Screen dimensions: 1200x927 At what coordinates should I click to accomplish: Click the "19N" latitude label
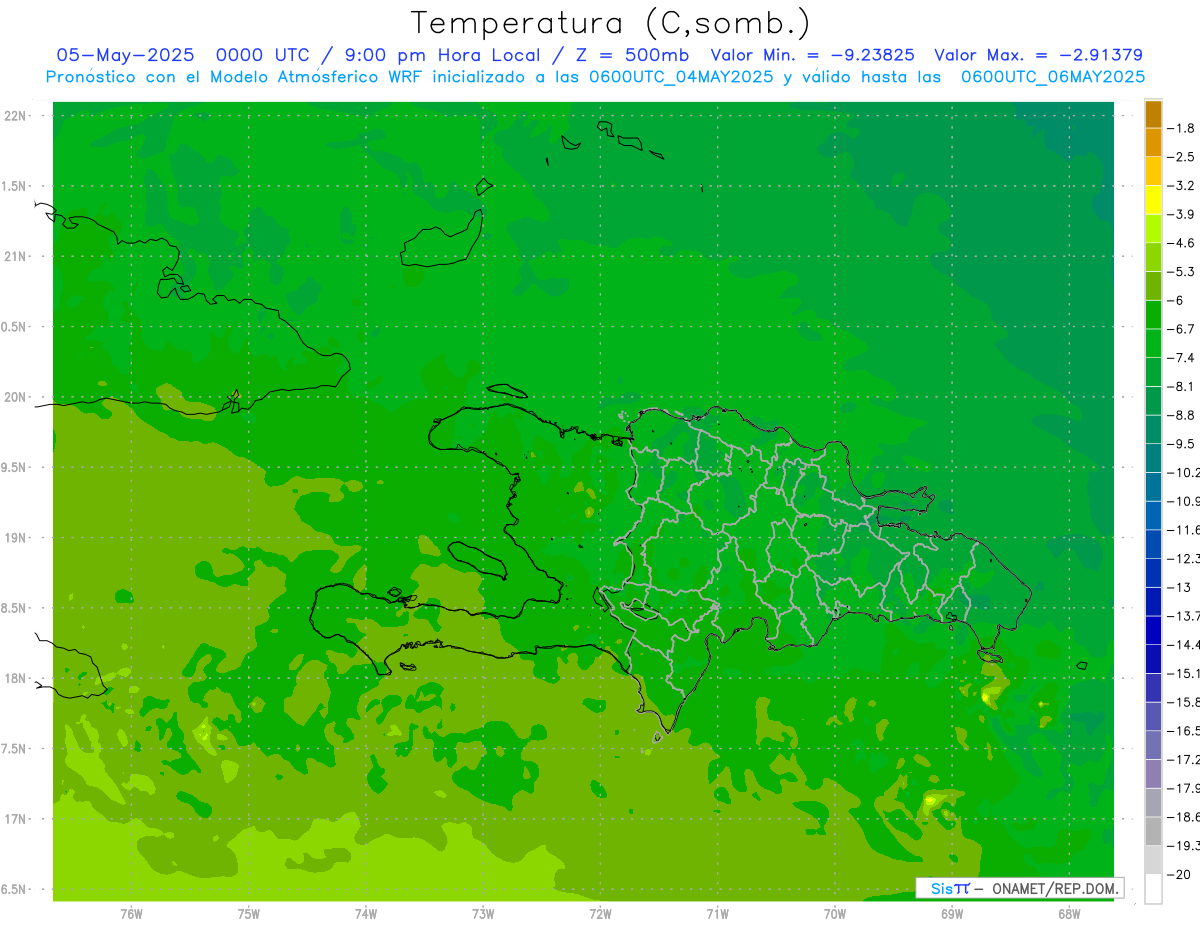pos(16,538)
